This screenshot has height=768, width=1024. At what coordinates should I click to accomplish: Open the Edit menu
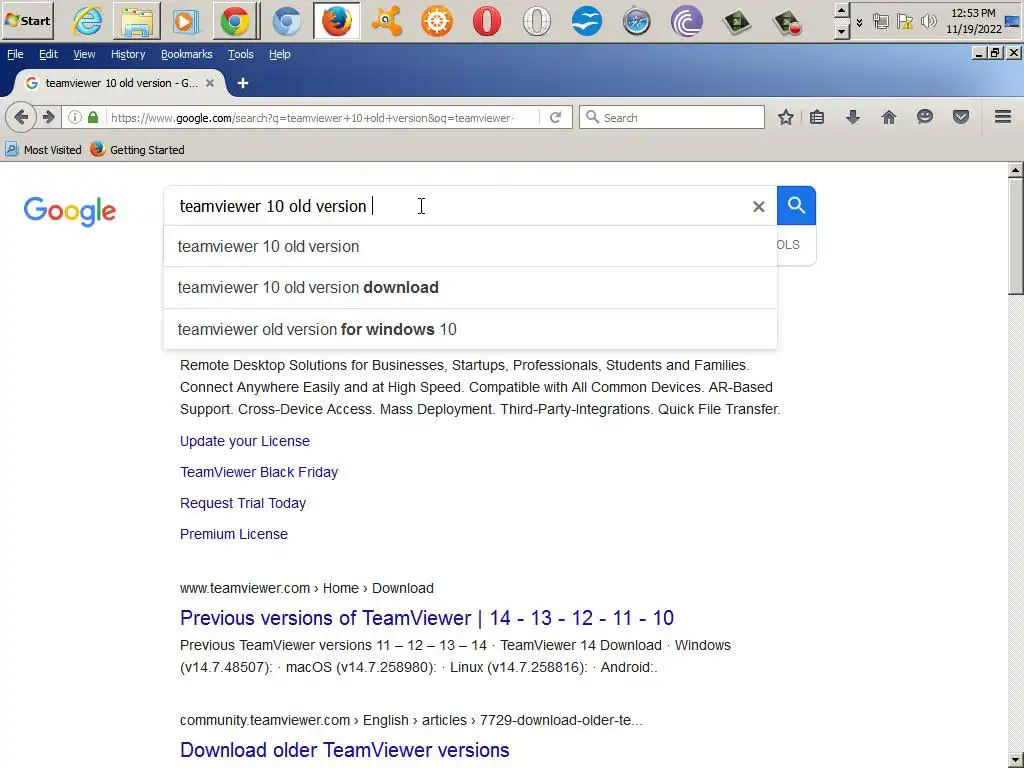[48, 54]
